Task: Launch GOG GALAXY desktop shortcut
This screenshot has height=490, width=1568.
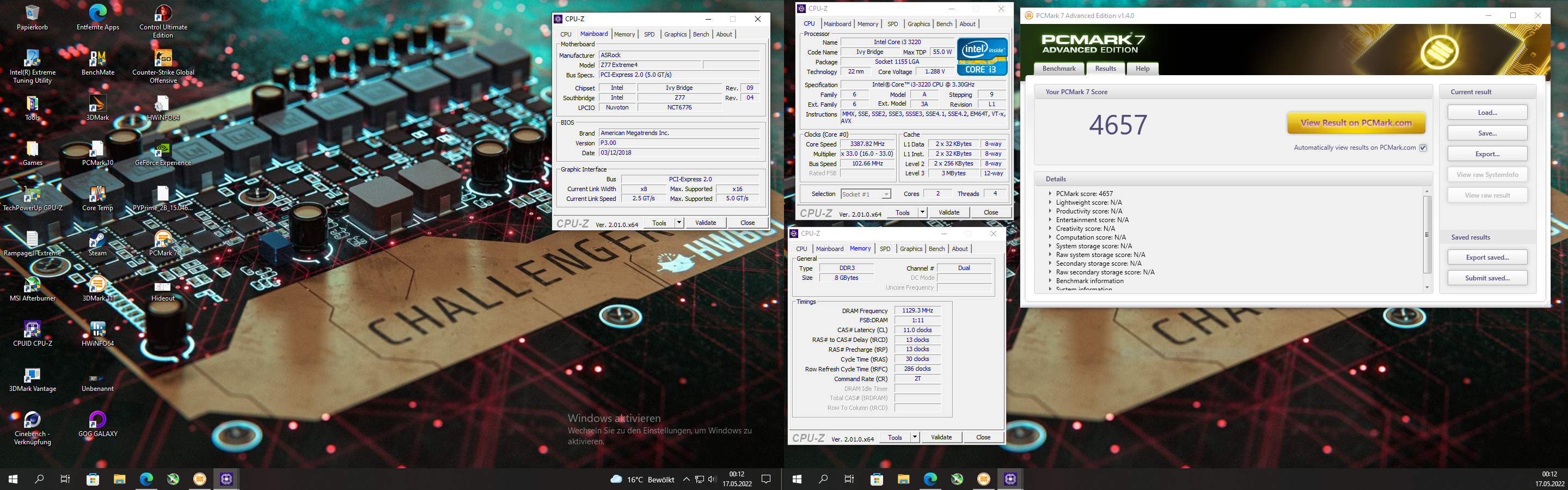Action: 97,424
